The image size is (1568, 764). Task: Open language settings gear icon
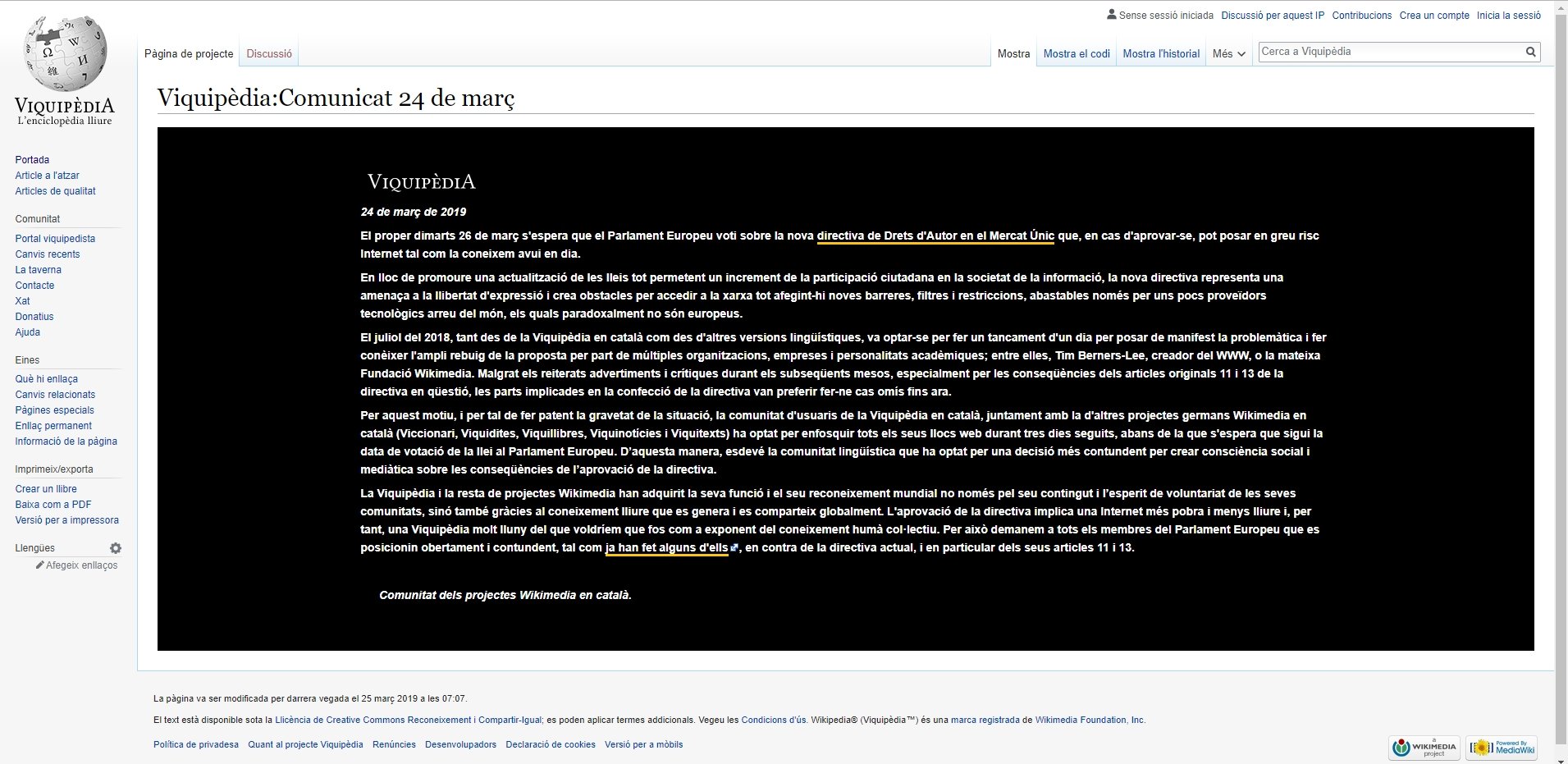tap(116, 548)
